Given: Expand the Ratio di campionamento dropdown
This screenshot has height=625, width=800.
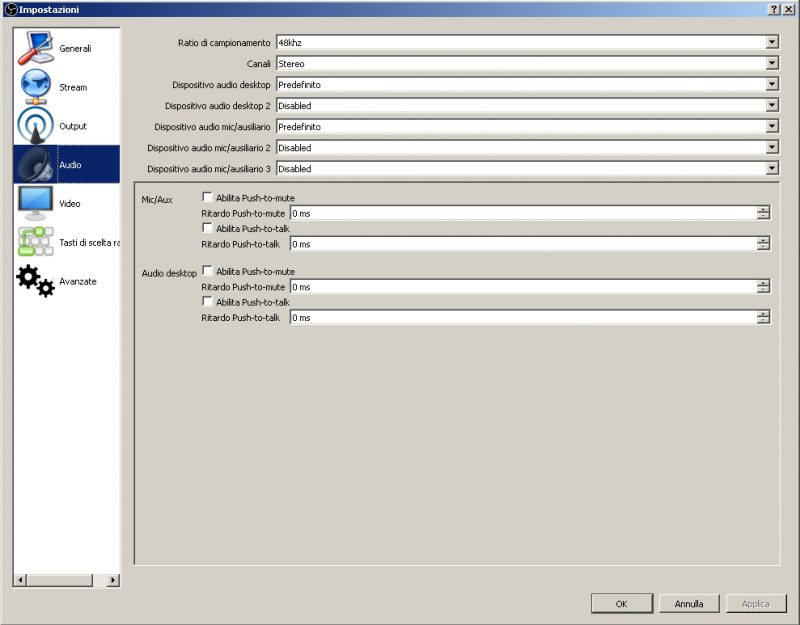Looking at the screenshot, I should [x=771, y=42].
